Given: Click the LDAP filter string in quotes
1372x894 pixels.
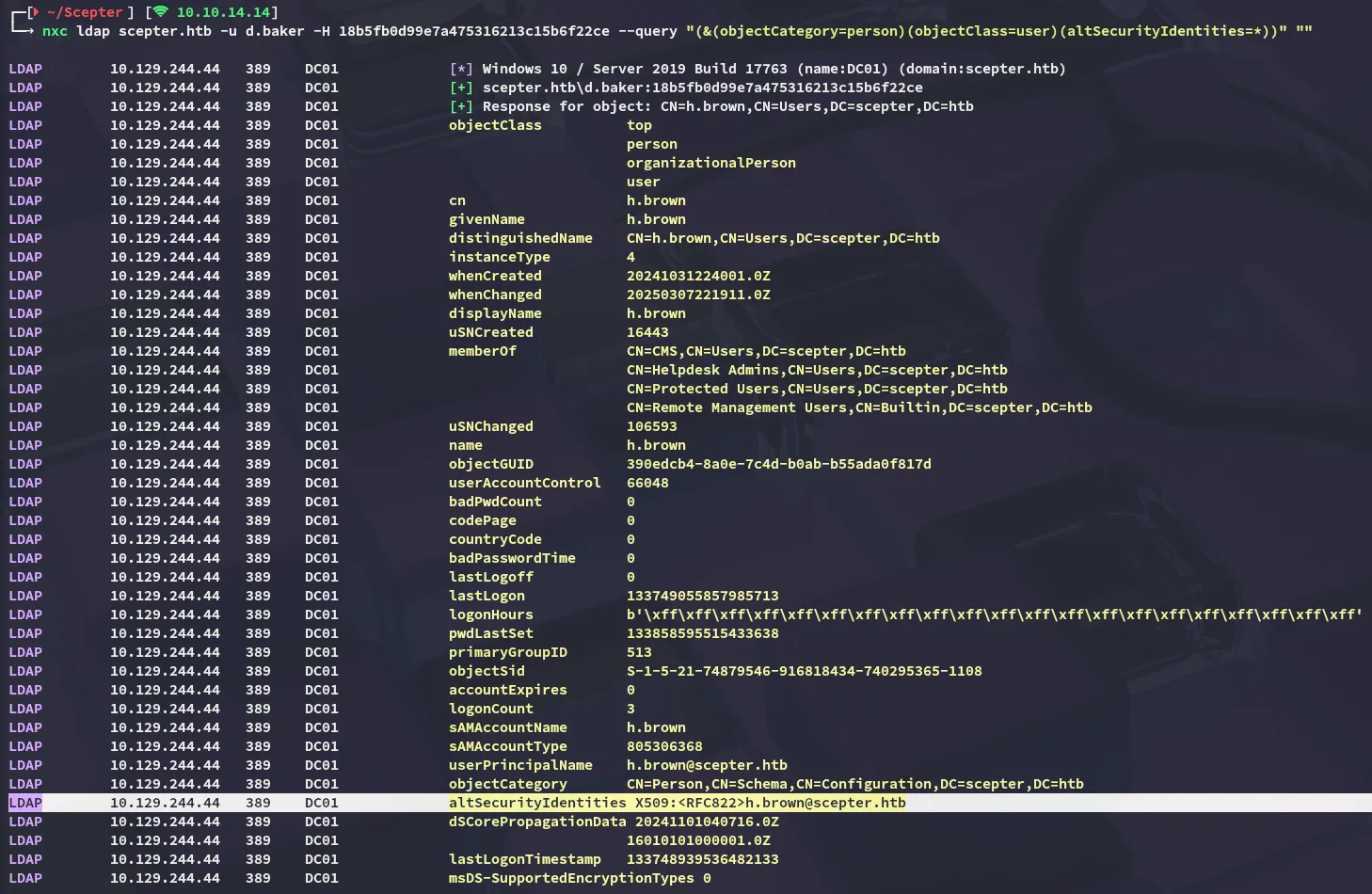Looking at the screenshot, I should pyautogui.click(x=986, y=31).
